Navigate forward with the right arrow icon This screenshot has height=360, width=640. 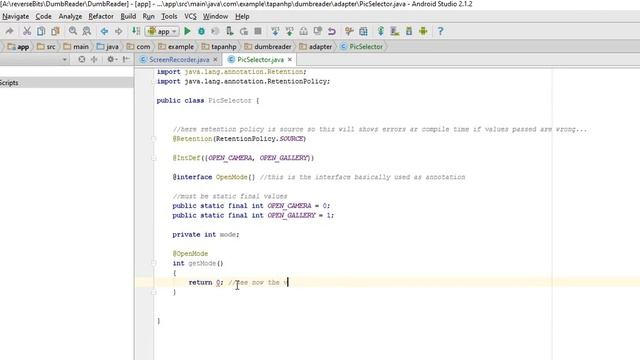point(118,31)
